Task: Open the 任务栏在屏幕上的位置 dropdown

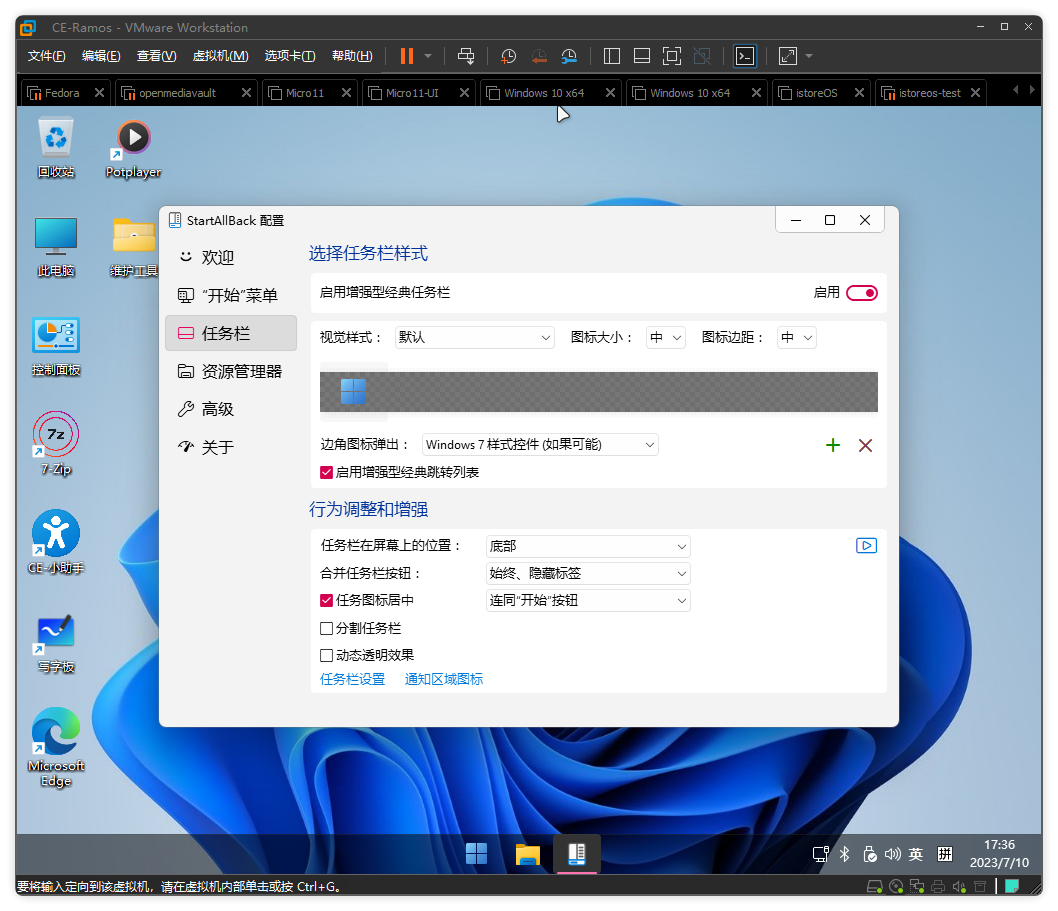Action: coord(587,547)
